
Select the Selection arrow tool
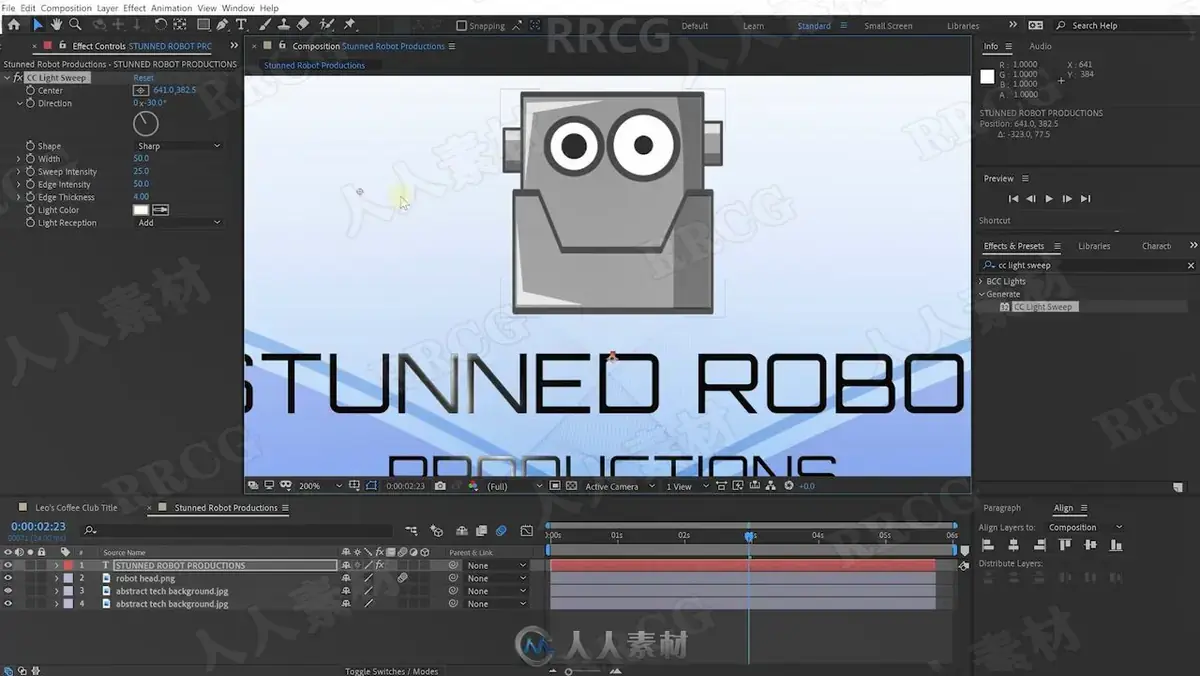[x=38, y=24]
